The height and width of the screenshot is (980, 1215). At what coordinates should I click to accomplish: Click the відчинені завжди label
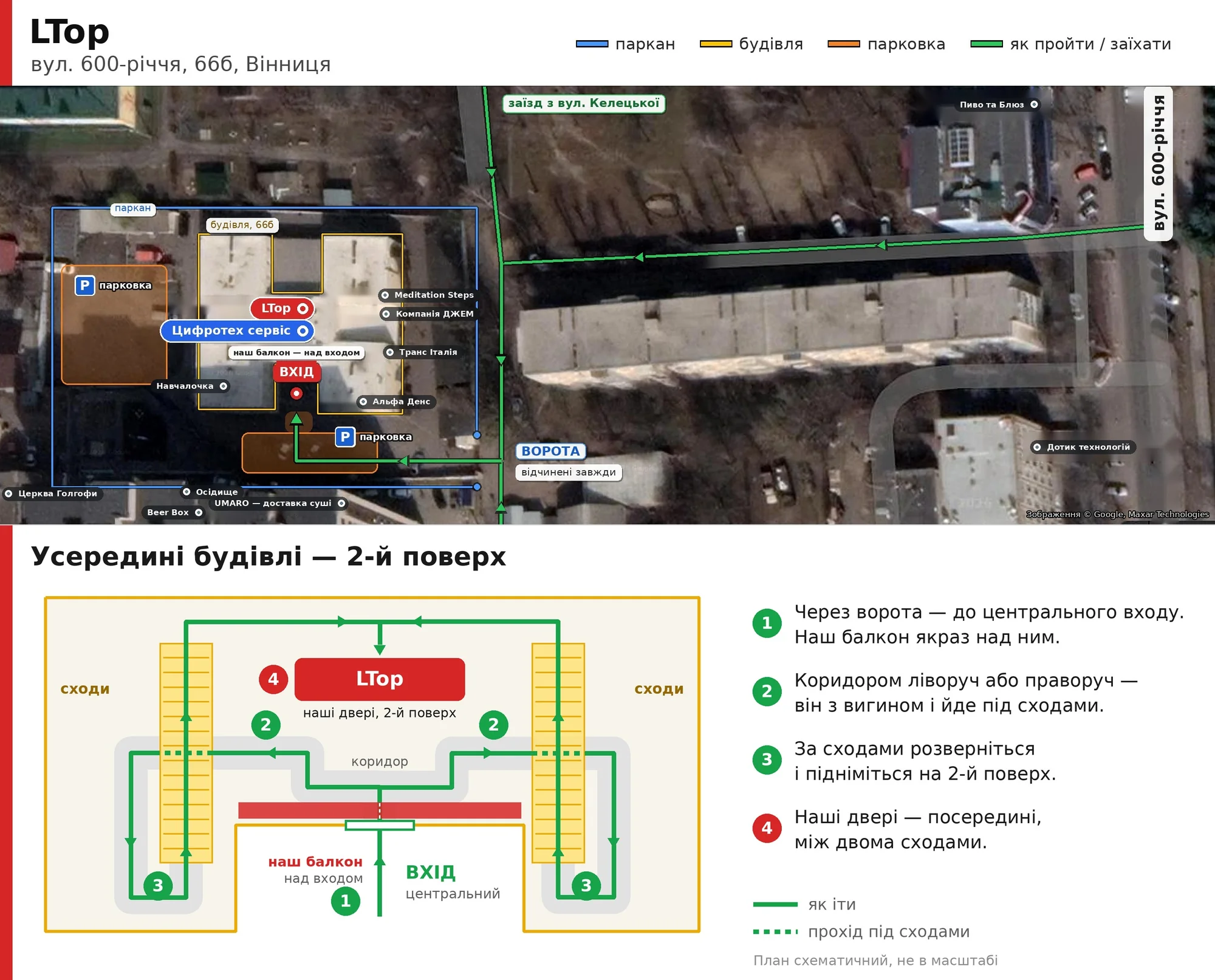[569, 473]
